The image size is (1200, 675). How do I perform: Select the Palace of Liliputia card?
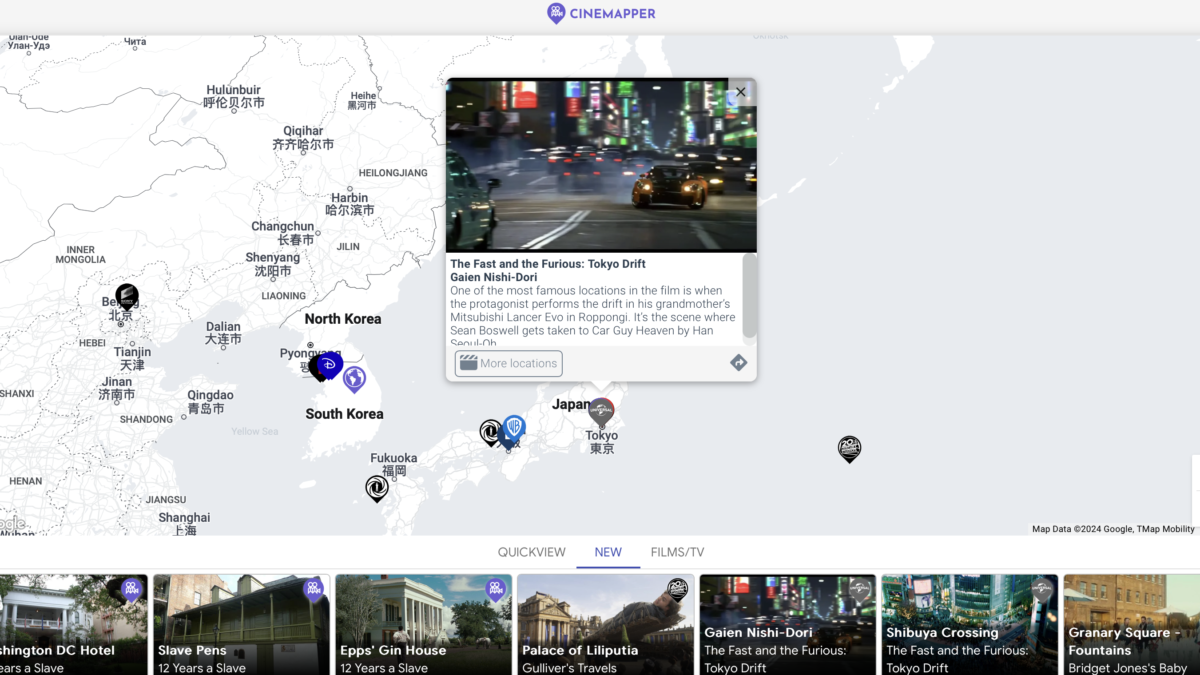[605, 625]
